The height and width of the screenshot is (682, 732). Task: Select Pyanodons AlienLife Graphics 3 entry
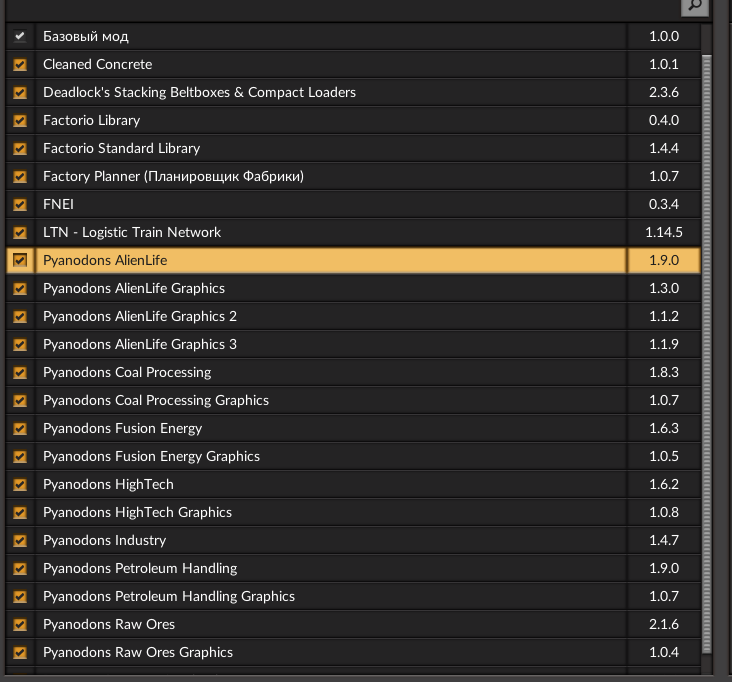coord(140,344)
